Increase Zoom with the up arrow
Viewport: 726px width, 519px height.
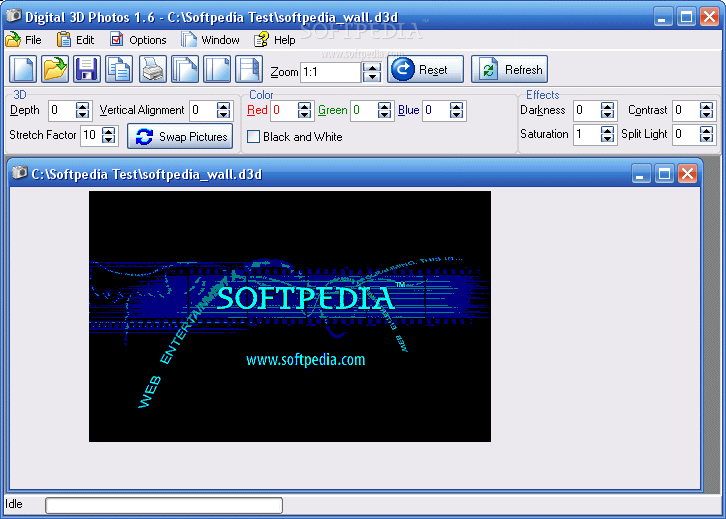(x=372, y=68)
